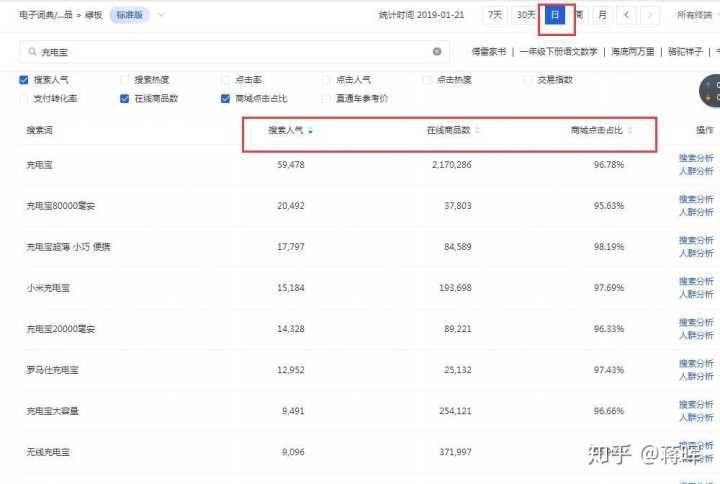
Task: Open the 所有终端 dropdown
Action: tap(697, 15)
